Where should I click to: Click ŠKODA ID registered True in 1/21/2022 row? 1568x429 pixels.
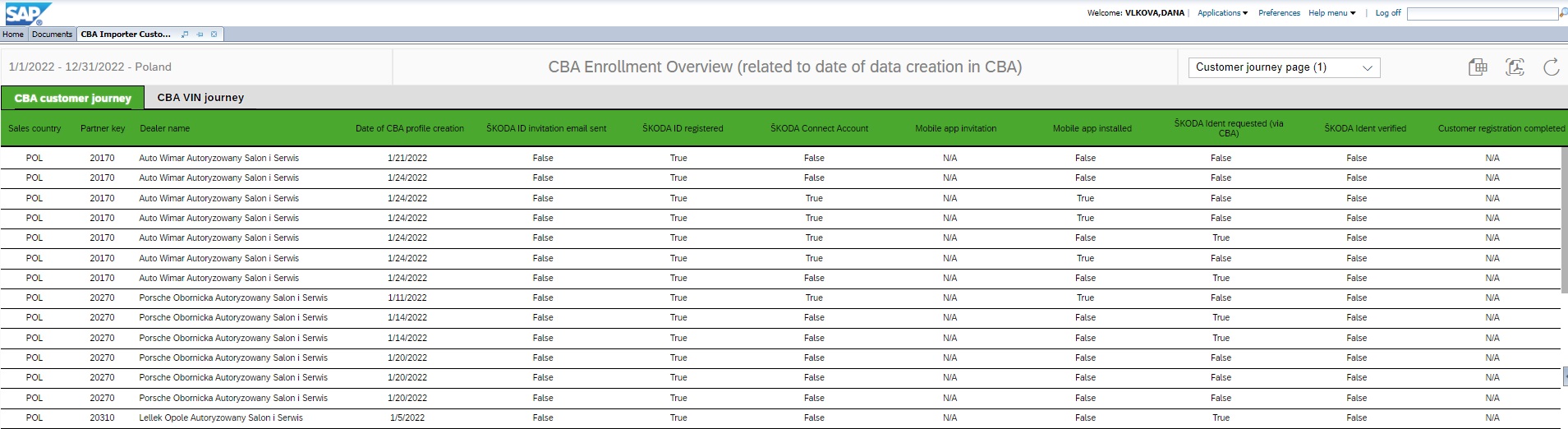(678, 158)
